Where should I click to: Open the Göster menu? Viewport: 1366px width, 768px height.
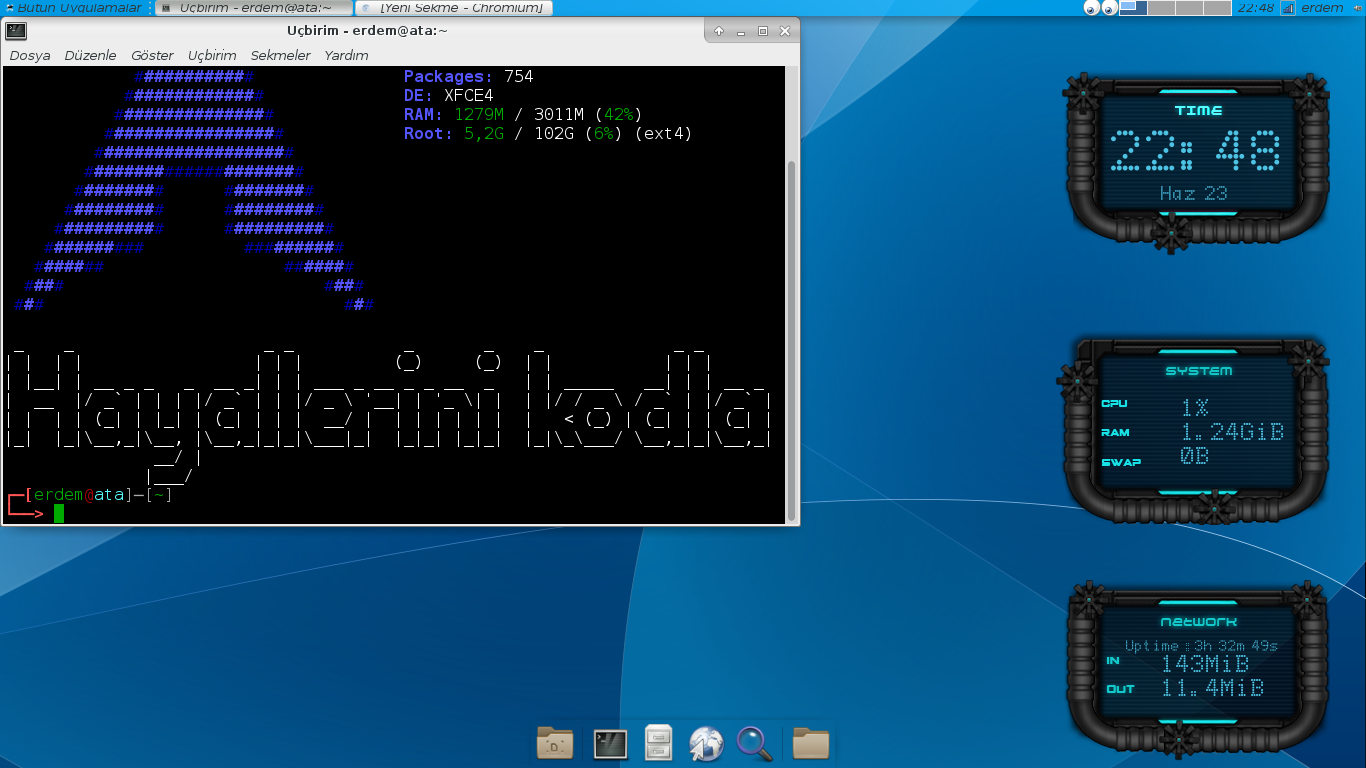click(x=152, y=55)
